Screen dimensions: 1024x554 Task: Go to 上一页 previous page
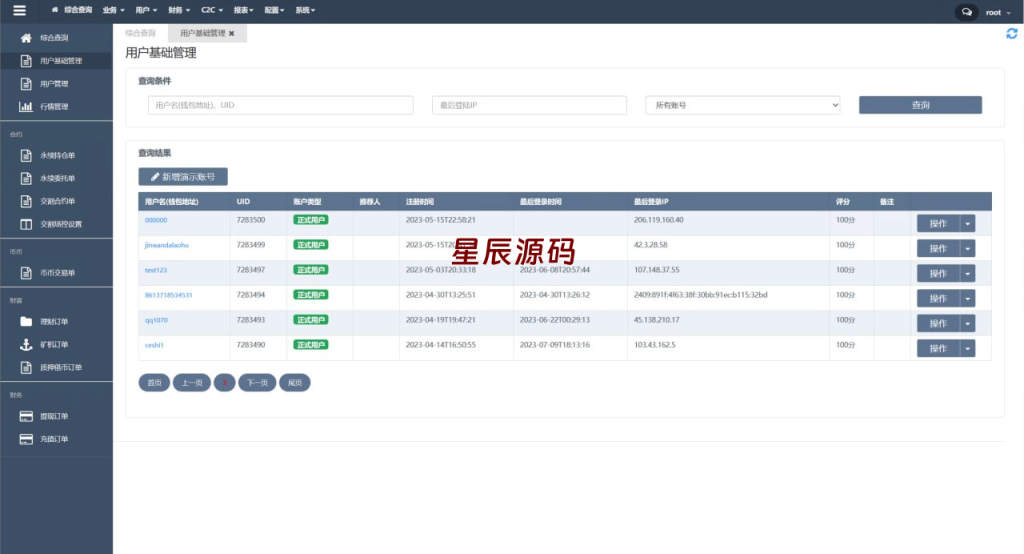192,383
